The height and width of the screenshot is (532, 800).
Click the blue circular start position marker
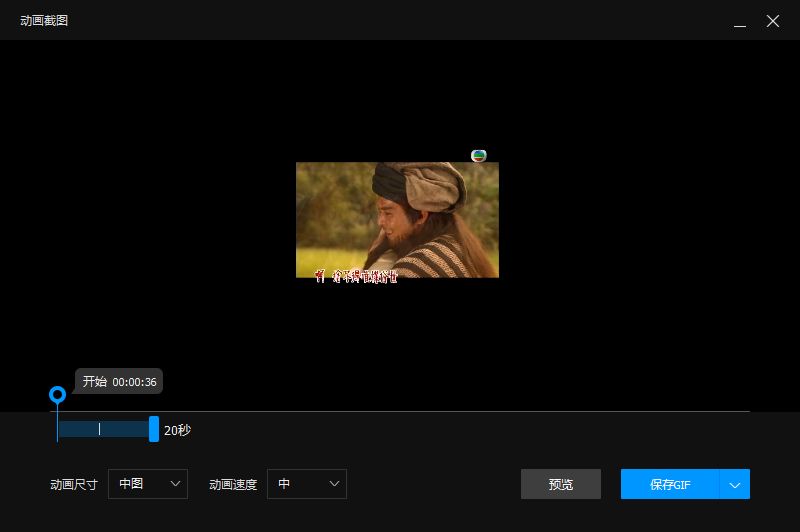(57, 395)
